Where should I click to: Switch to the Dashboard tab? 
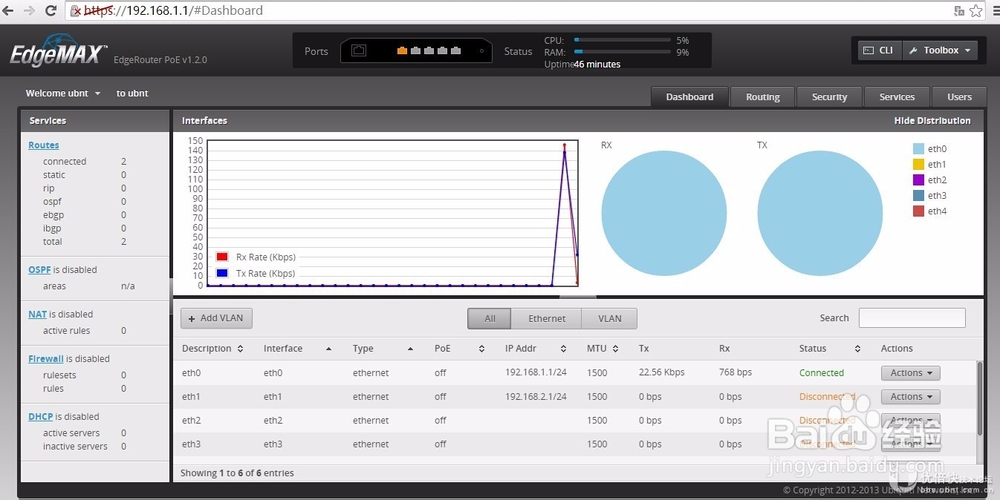pos(689,97)
